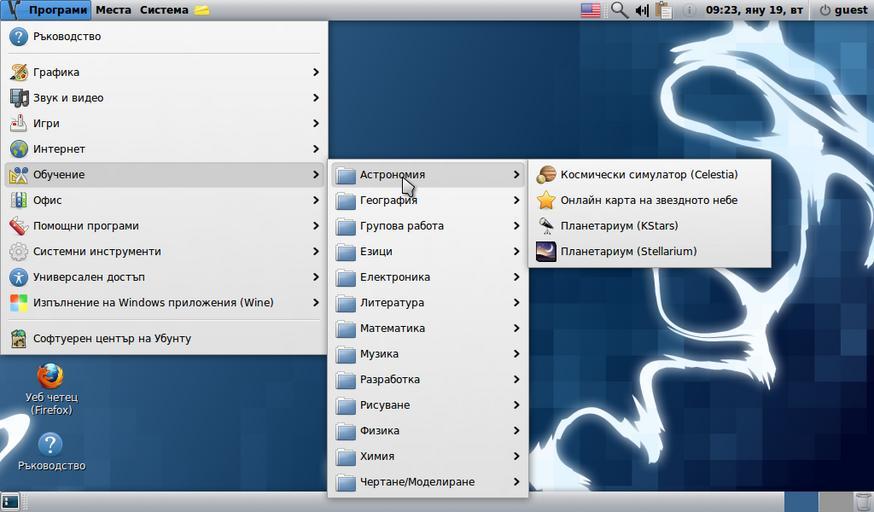The image size is (874, 512).
Task: Click the US flag keyboard layout indicator
Action: pos(590,10)
